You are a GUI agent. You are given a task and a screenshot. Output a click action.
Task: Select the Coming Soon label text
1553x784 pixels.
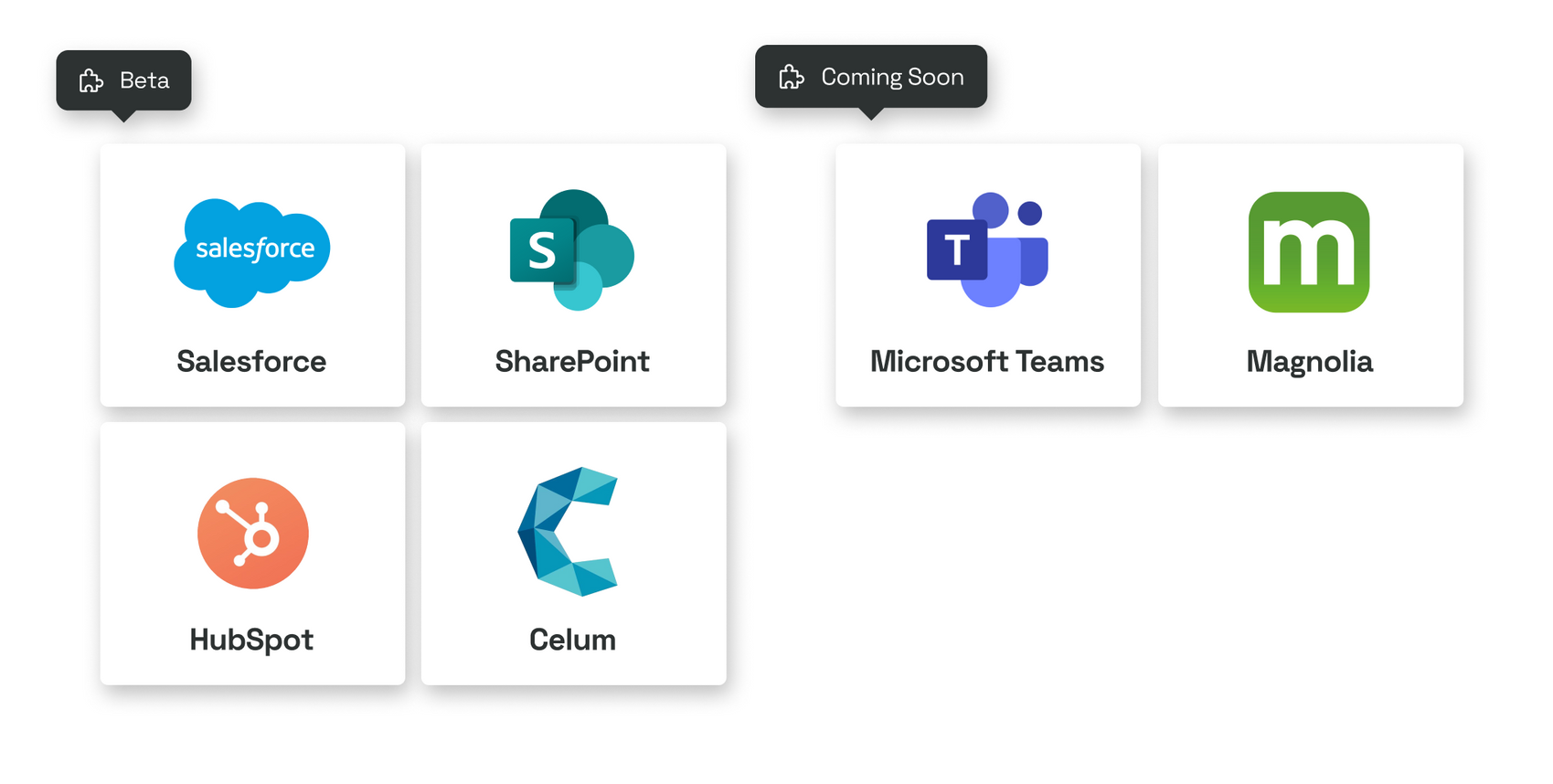click(892, 77)
